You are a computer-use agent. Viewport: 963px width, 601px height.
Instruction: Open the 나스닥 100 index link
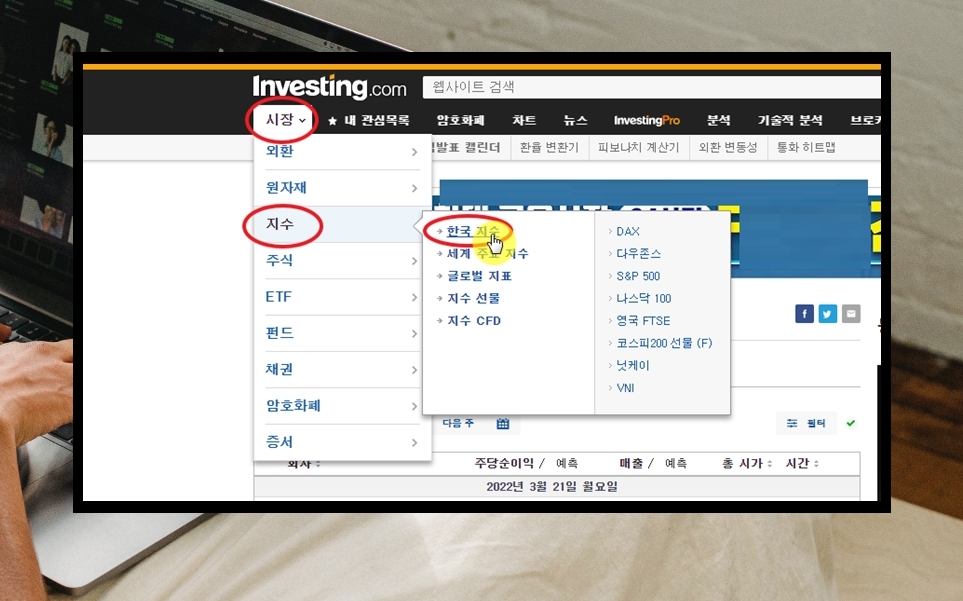tap(644, 298)
